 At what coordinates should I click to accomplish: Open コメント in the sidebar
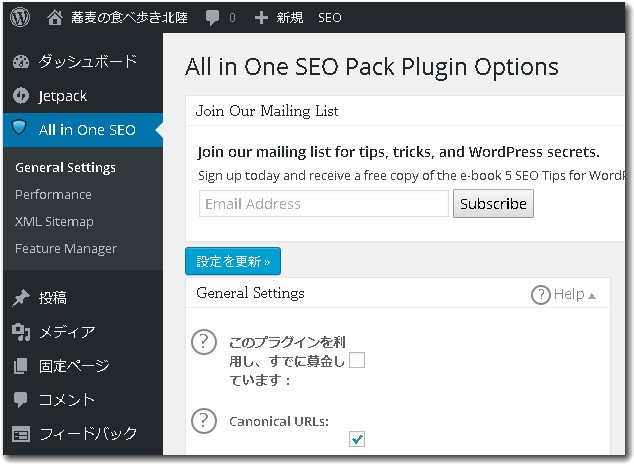pos(67,399)
